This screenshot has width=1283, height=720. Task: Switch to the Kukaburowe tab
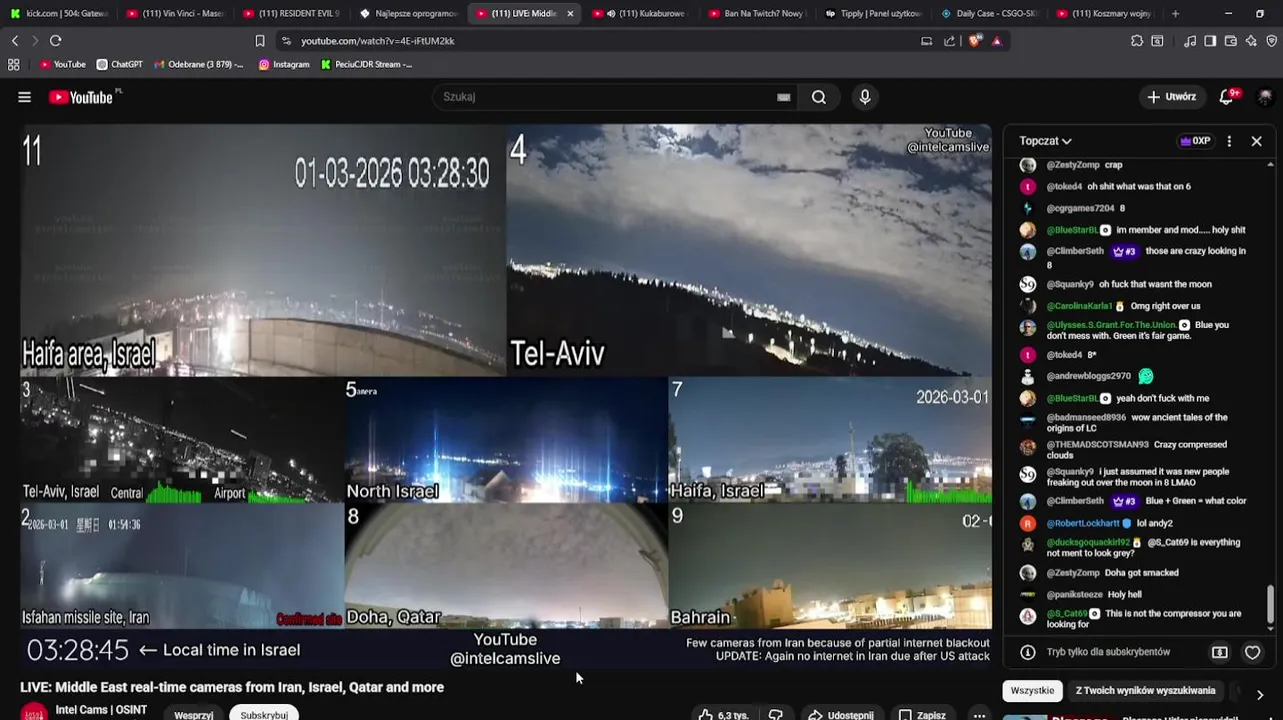point(641,14)
